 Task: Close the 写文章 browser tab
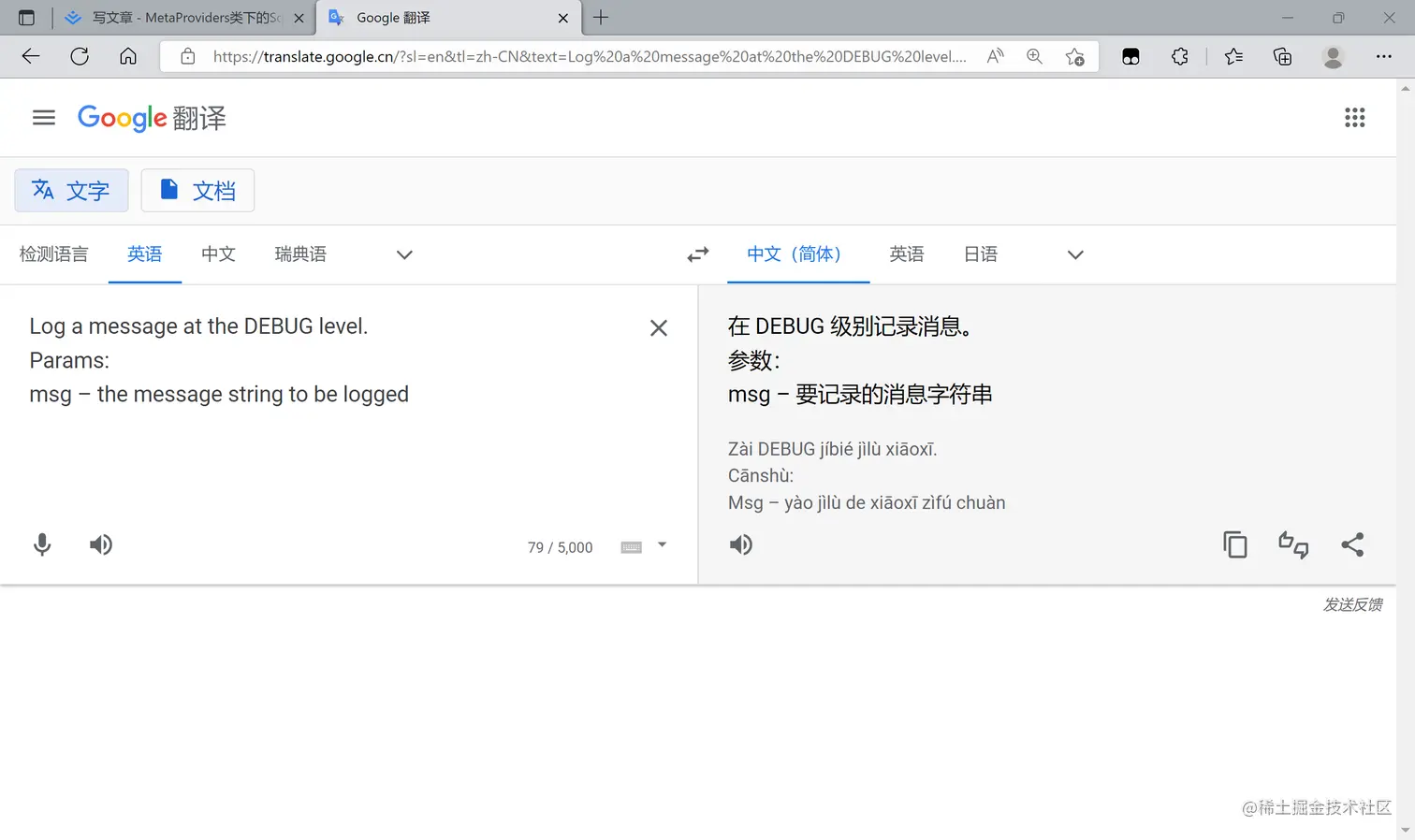(x=299, y=18)
